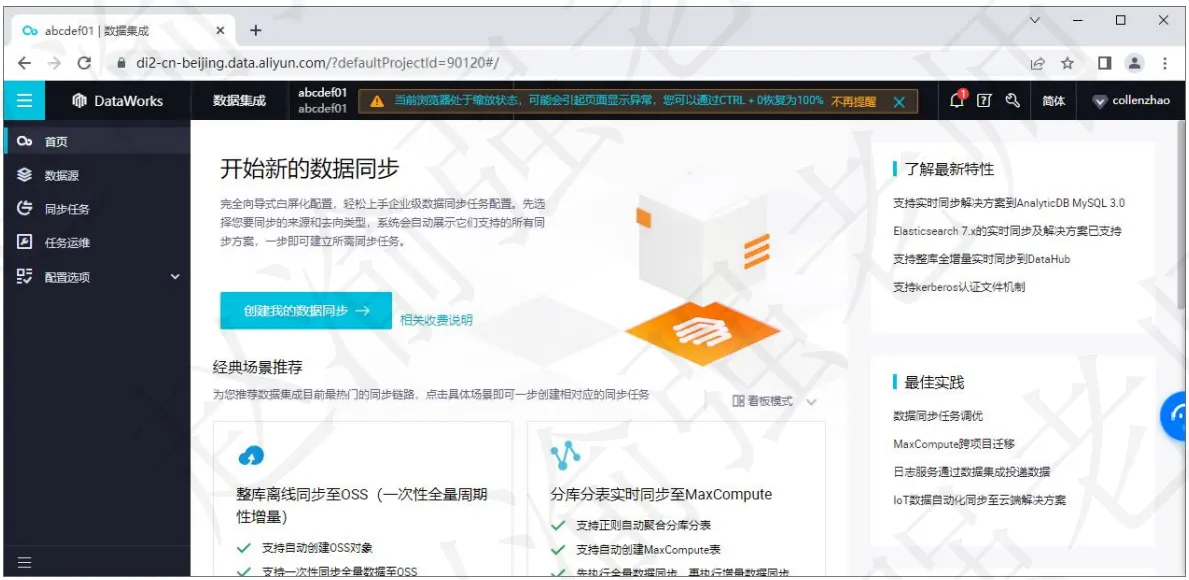Open the browser three-dot menu
Screen dimensions: 1189x580
(x=1165, y=64)
